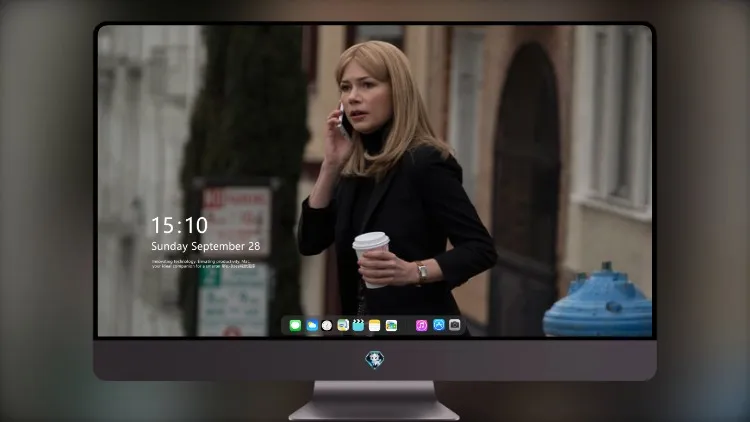
Task: Open the Camera app in the dock
Action: [x=455, y=325]
